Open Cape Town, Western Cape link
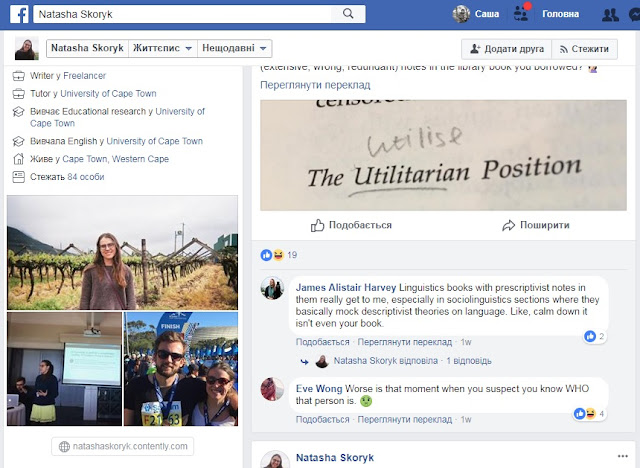 [116, 159]
